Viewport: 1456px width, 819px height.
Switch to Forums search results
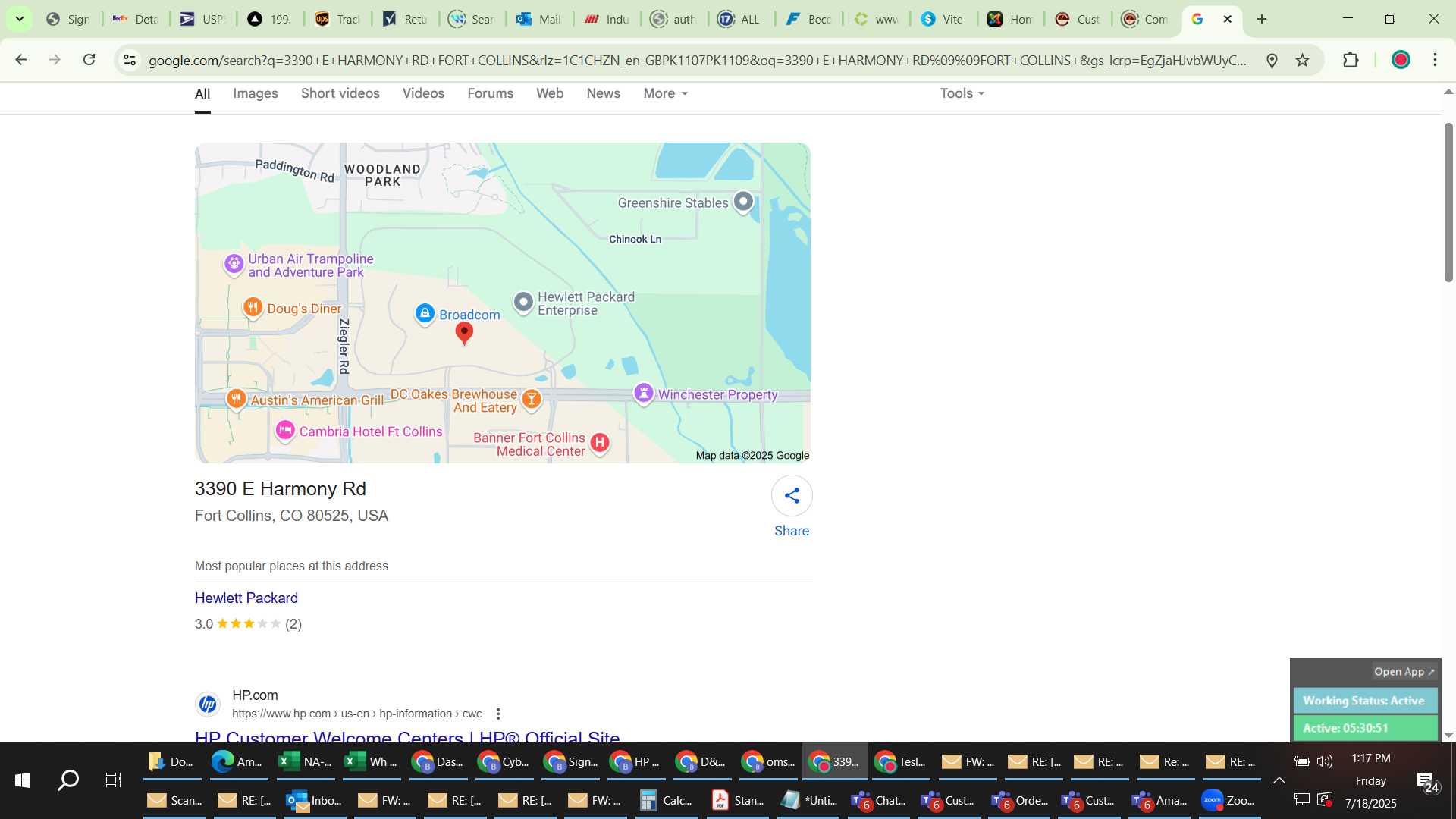pyautogui.click(x=491, y=93)
